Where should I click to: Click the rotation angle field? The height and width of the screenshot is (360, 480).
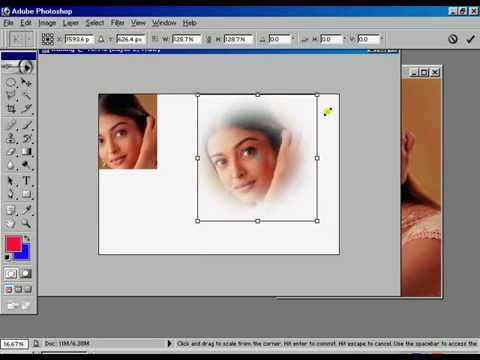[279, 39]
